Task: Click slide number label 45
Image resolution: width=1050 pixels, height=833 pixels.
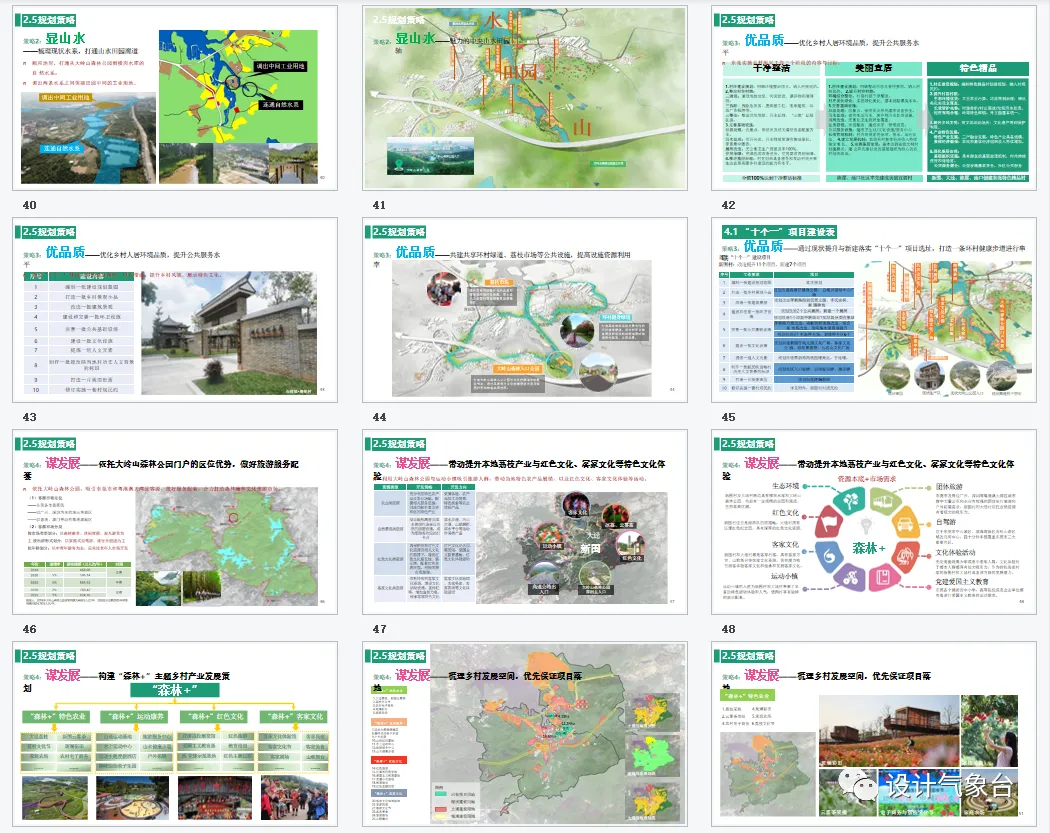Action: pyautogui.click(x=729, y=416)
